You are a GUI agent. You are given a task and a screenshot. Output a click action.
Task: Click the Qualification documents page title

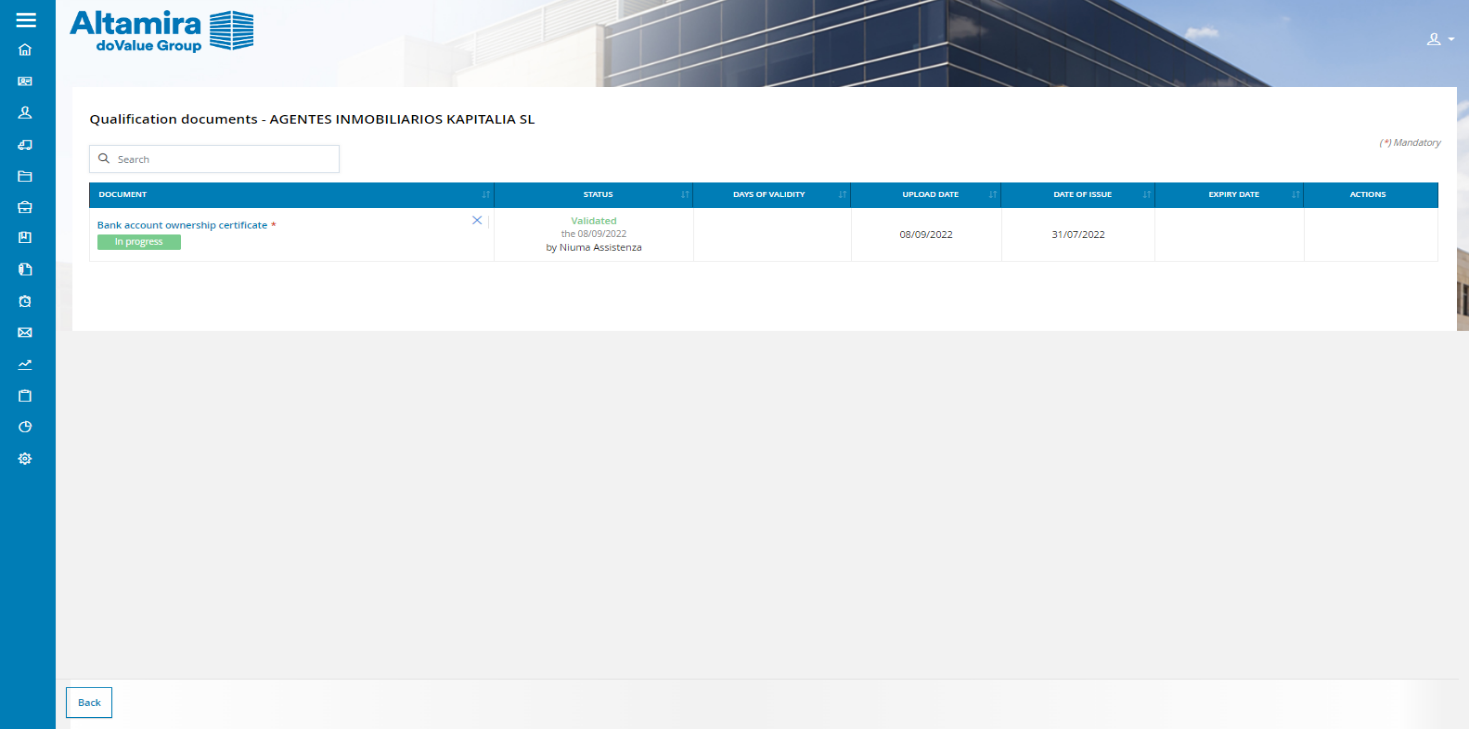click(312, 119)
